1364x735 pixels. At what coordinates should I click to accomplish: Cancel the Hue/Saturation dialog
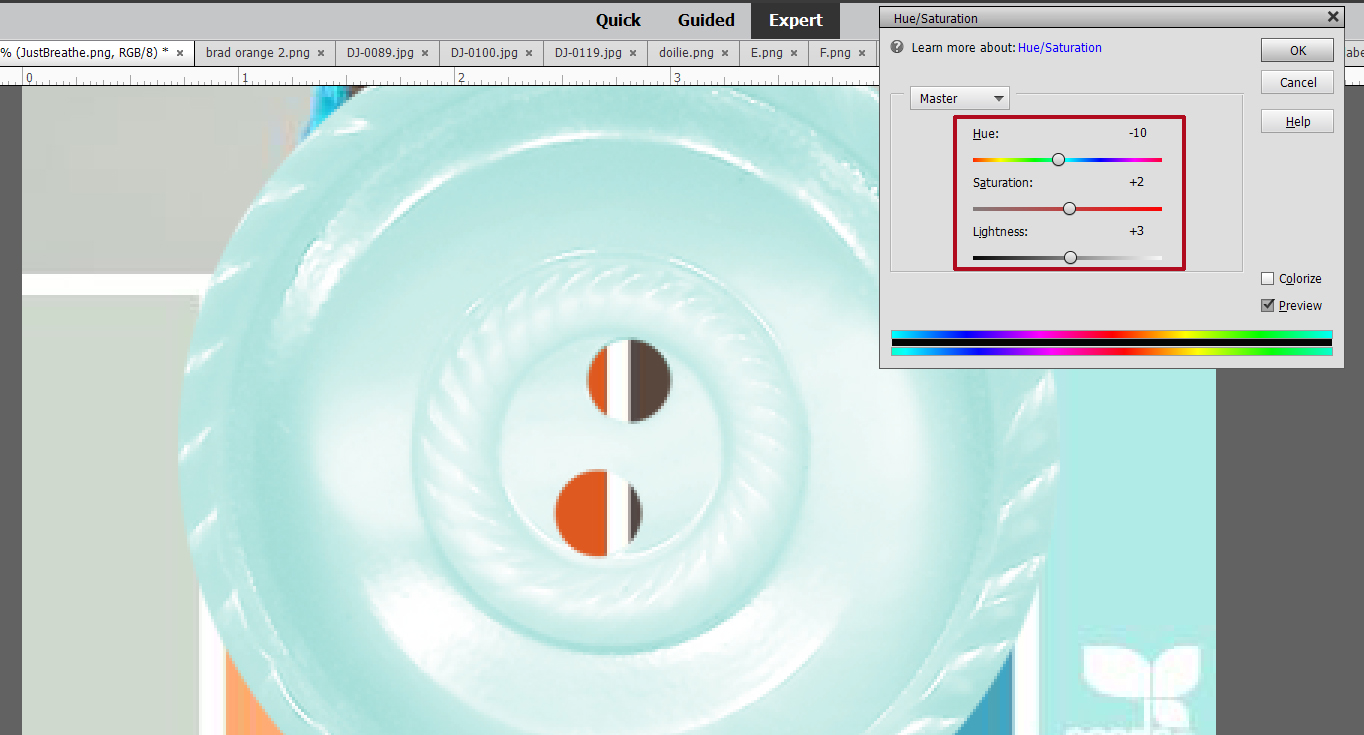tap(1297, 82)
